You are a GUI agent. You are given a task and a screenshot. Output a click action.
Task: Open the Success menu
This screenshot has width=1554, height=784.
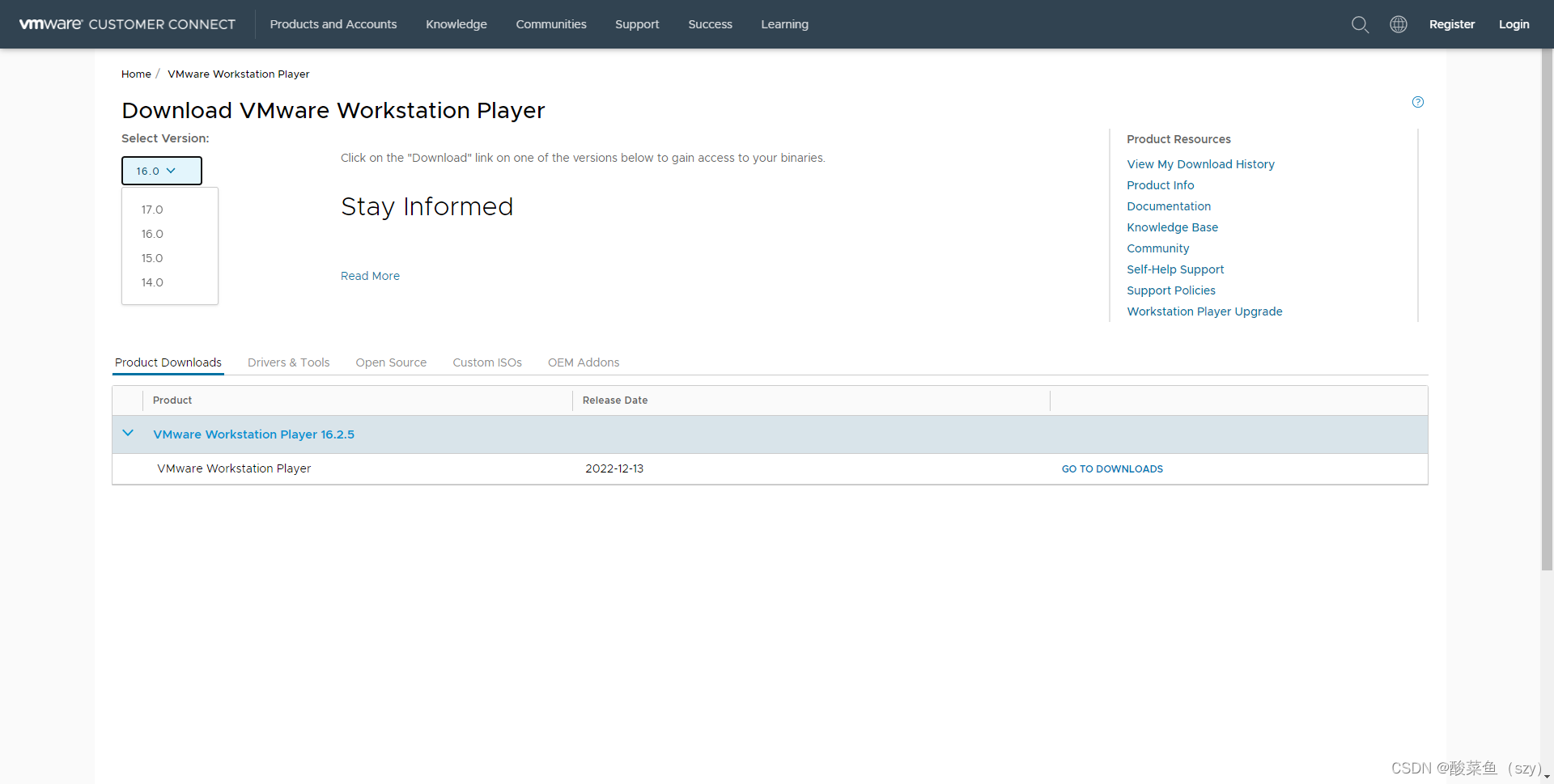coord(710,24)
